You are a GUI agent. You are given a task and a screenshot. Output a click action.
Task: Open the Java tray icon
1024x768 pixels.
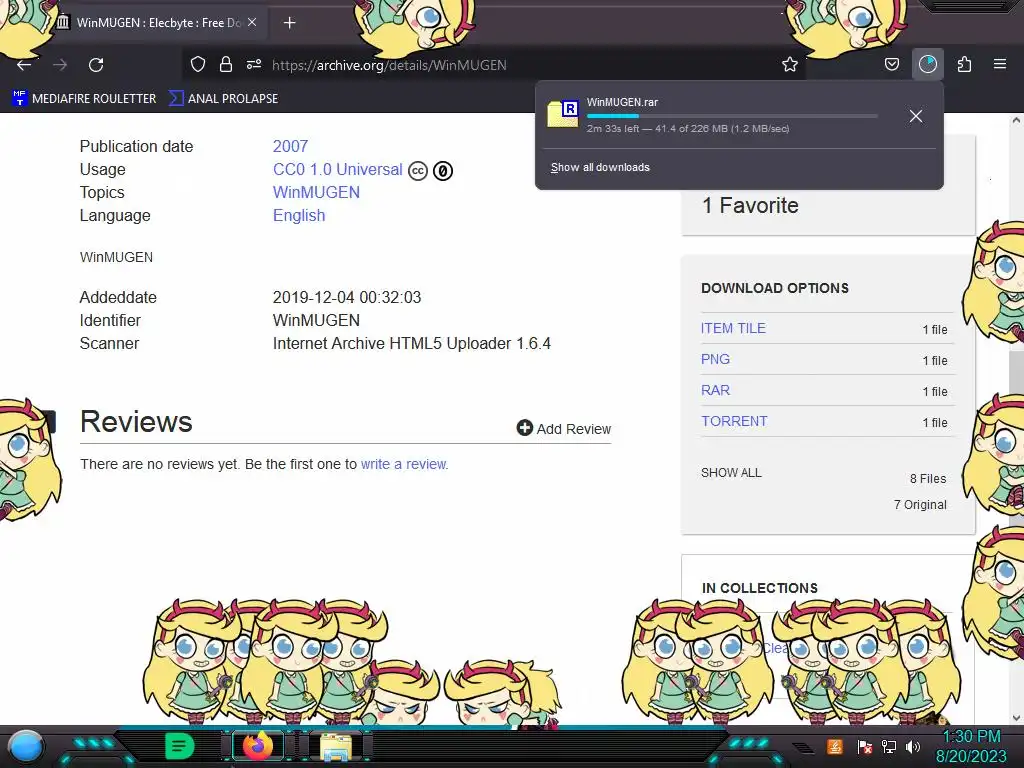pyautogui.click(x=835, y=746)
